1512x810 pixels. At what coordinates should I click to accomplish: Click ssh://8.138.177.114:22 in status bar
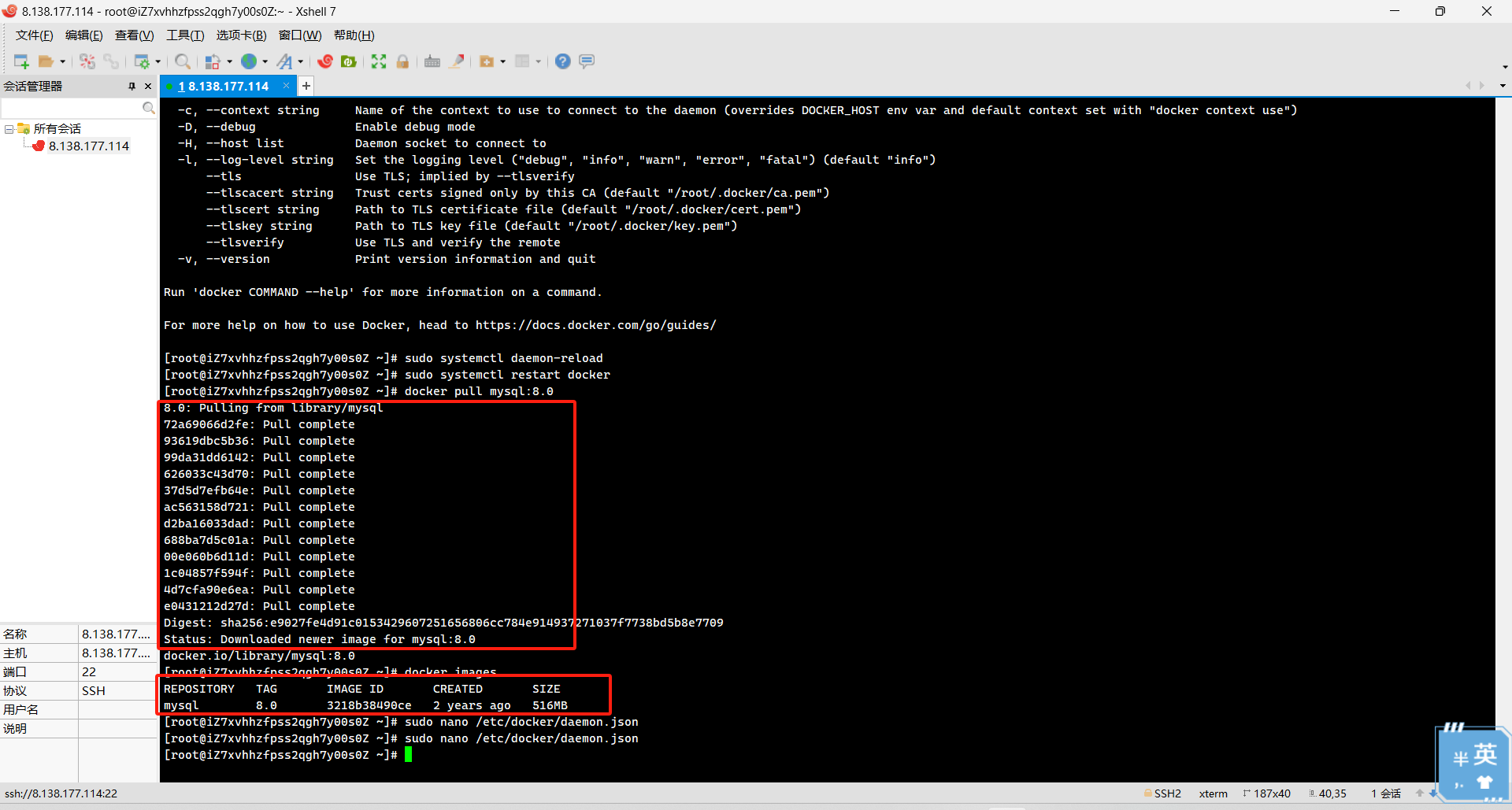(61, 793)
